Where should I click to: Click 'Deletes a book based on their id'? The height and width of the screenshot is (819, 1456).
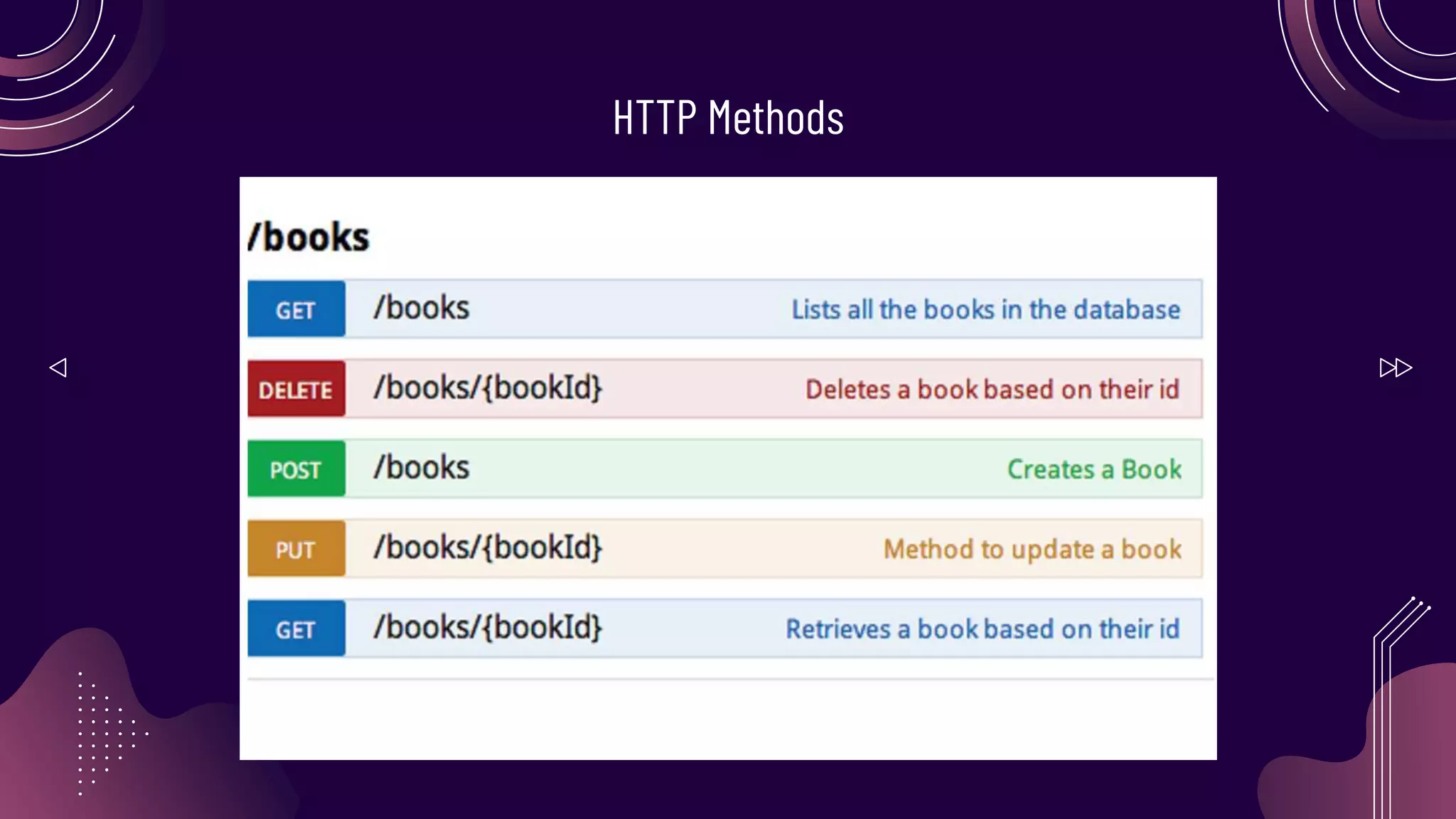point(992,390)
